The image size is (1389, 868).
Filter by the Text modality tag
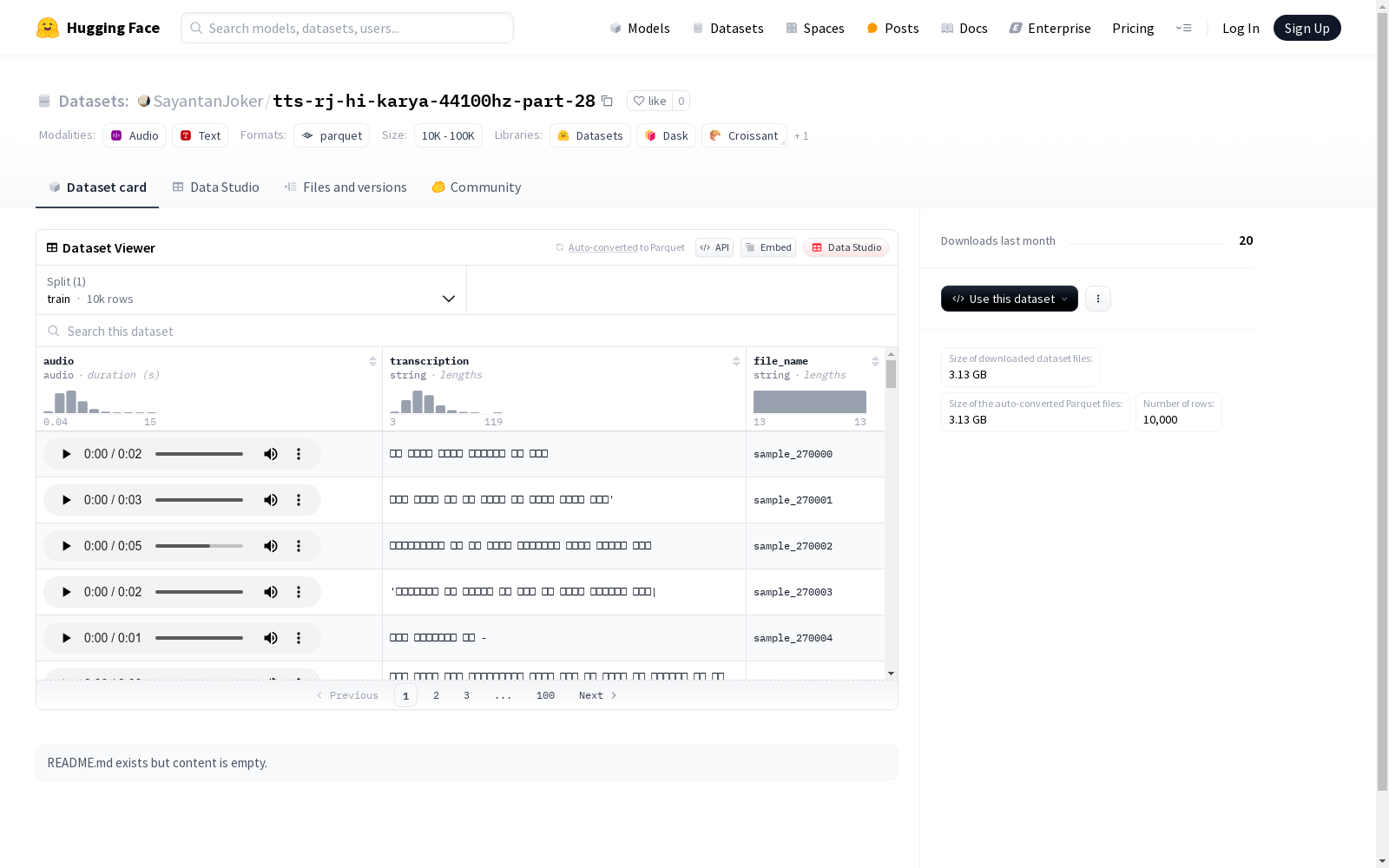(201, 135)
